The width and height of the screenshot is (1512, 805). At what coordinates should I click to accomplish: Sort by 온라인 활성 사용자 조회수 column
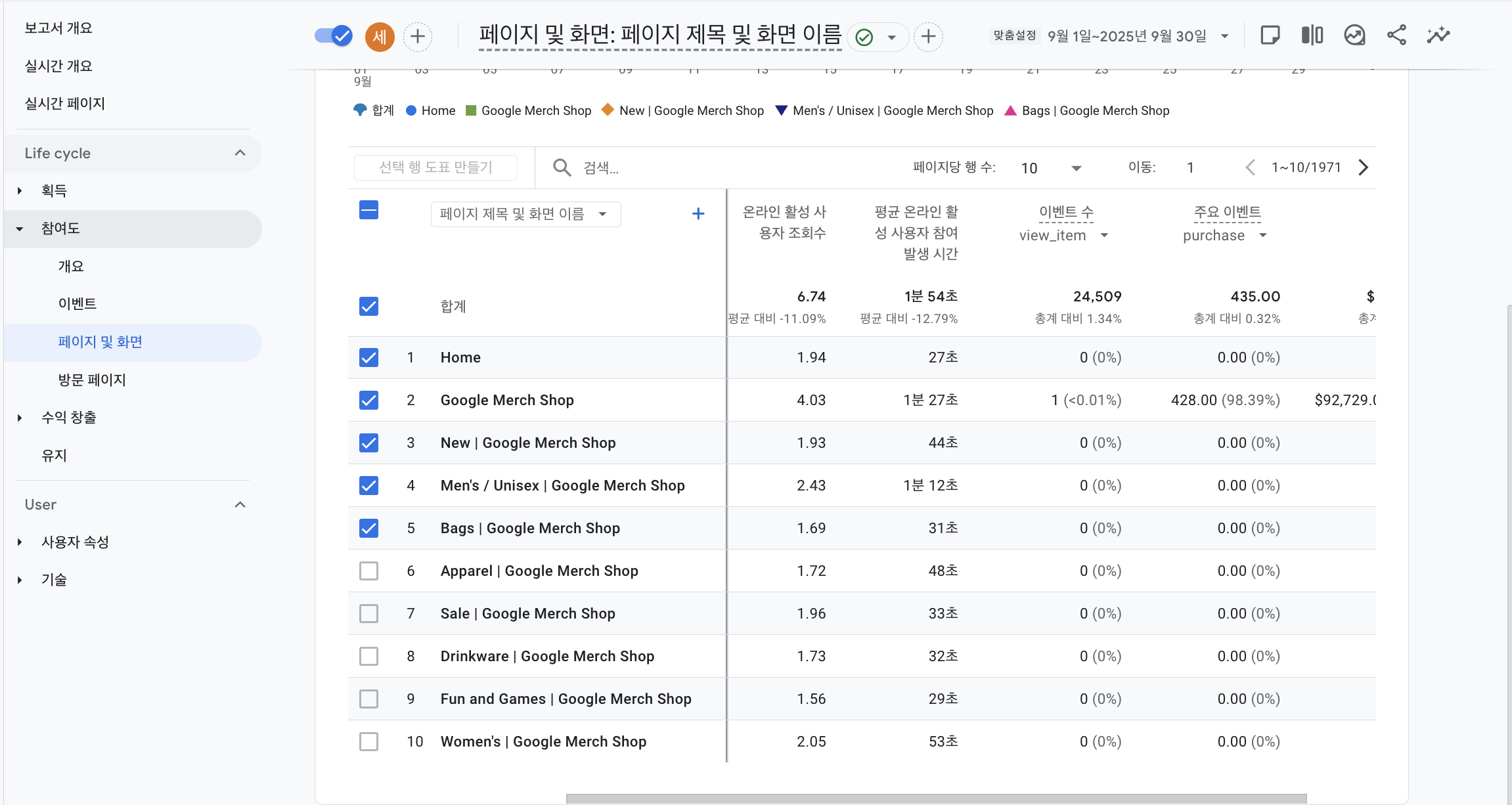tap(784, 222)
